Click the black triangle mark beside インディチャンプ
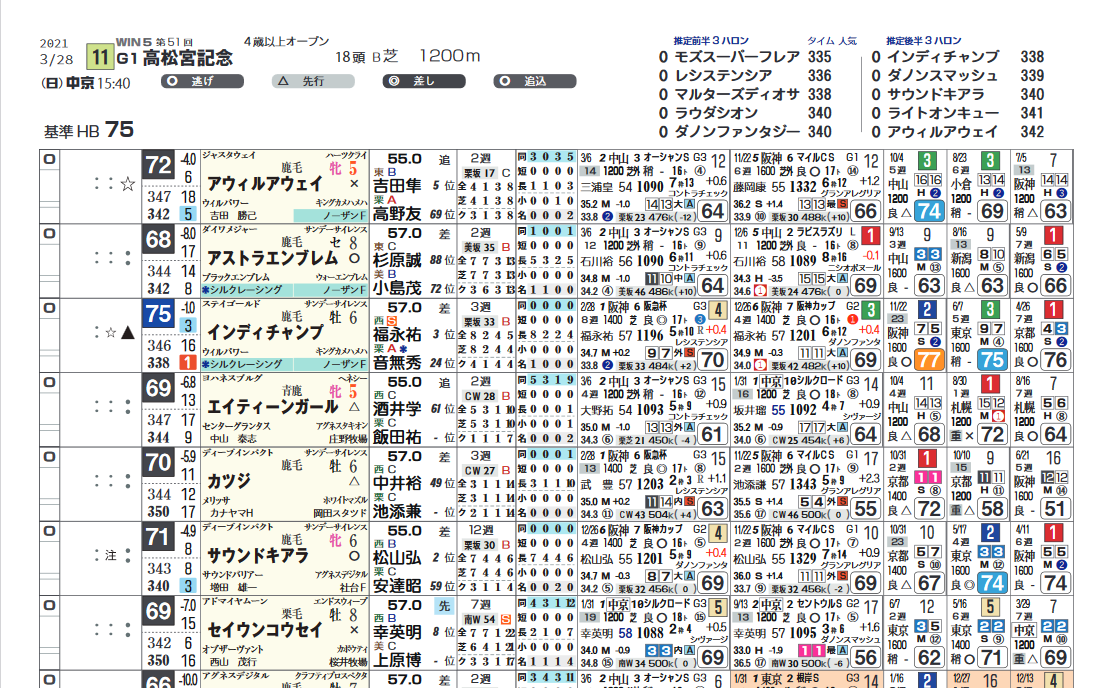 127,333
